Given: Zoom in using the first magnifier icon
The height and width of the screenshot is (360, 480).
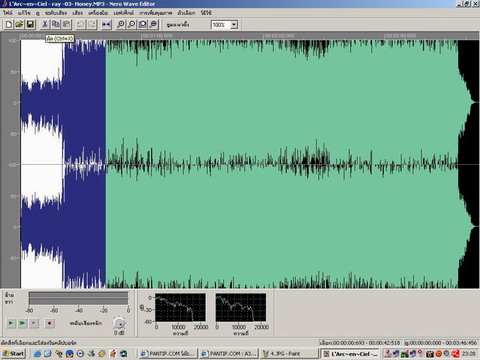Looking at the screenshot, I should (121, 24).
